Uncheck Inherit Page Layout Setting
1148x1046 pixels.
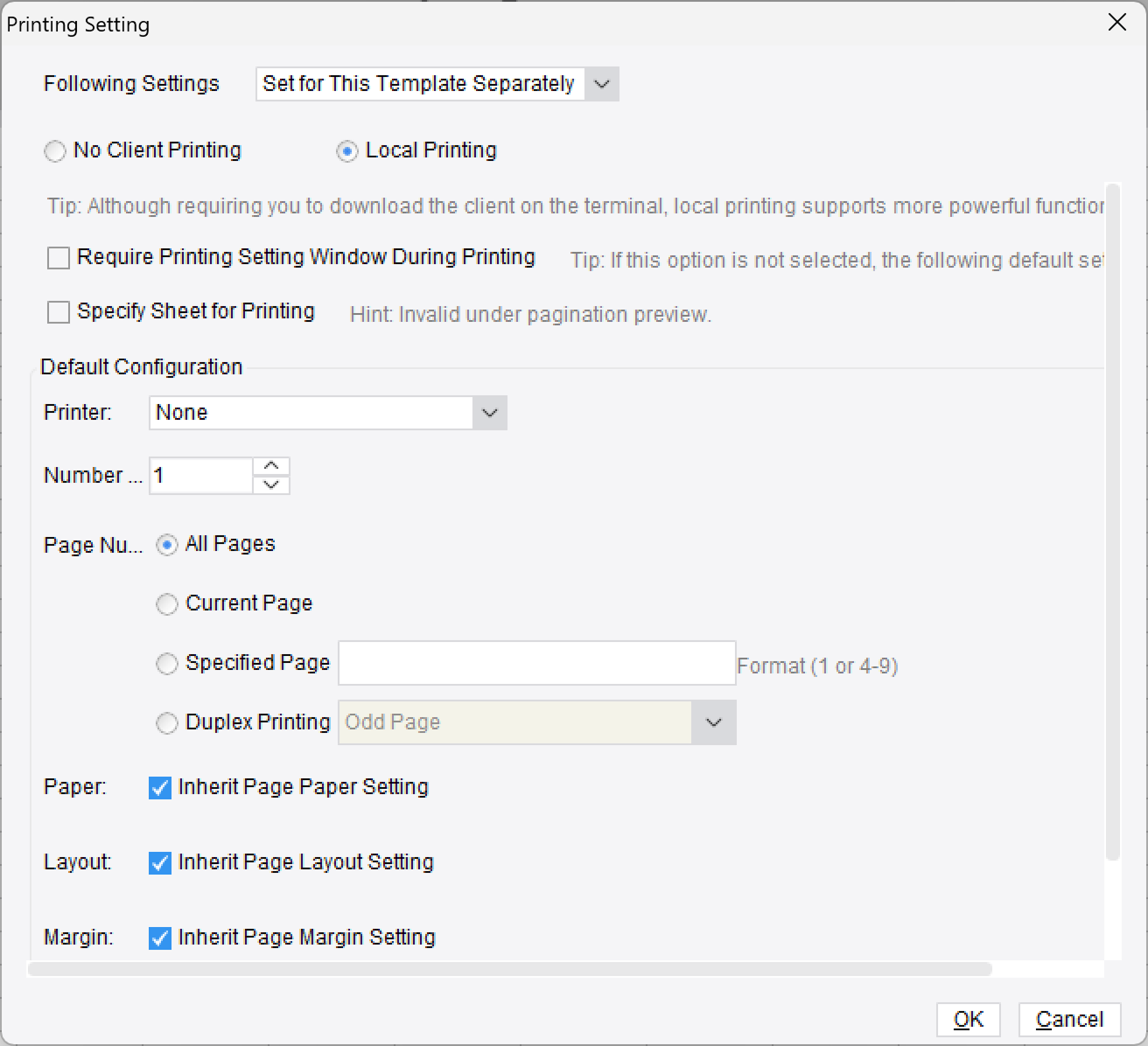tap(158, 862)
